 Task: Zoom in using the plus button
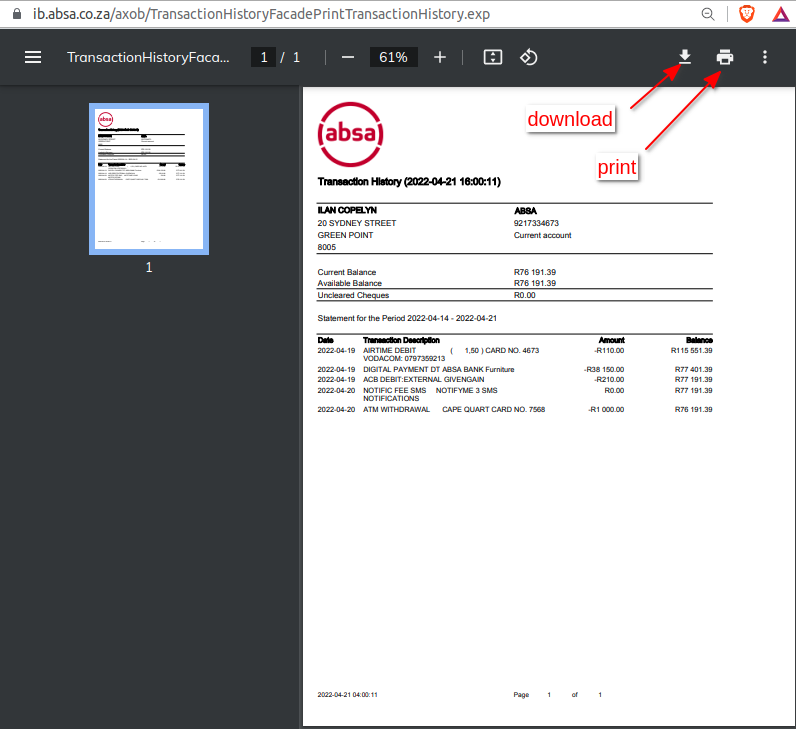pyautogui.click(x=440, y=57)
